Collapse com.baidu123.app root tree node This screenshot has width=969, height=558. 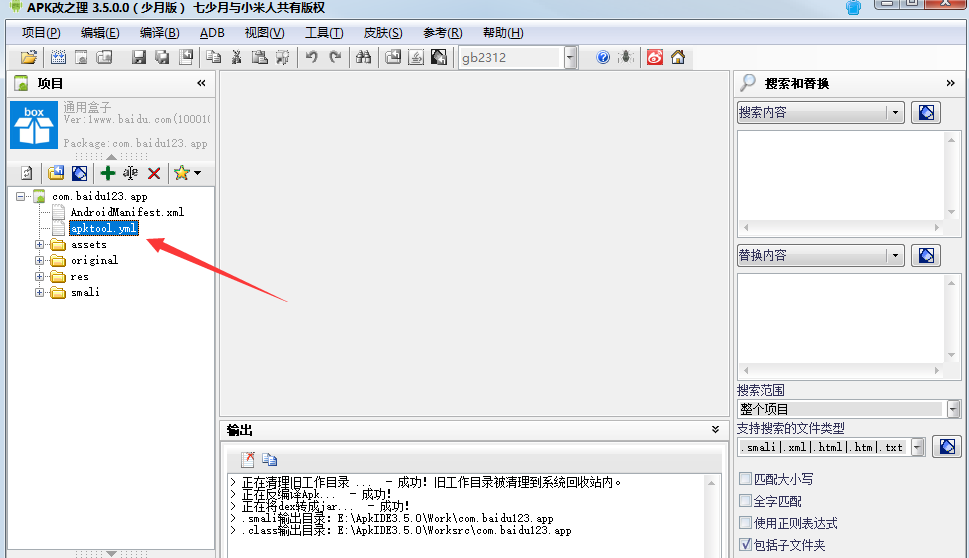pos(20,197)
